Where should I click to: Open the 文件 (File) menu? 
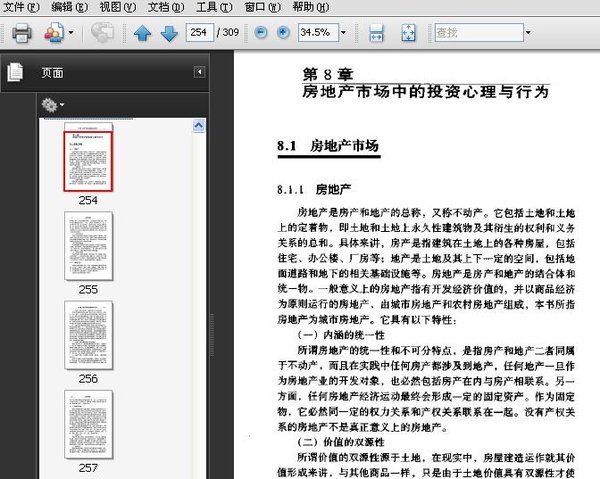(x=22, y=7)
